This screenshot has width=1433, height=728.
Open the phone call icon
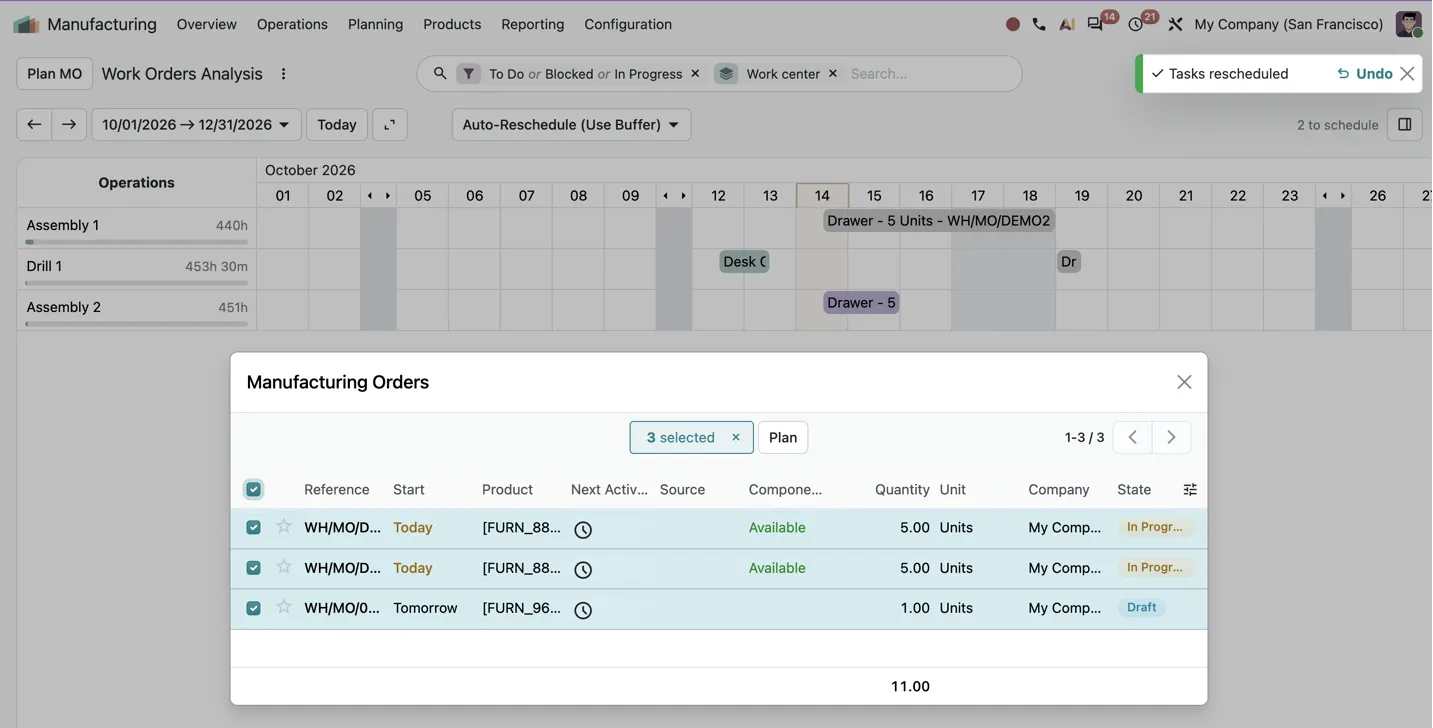tap(1039, 24)
